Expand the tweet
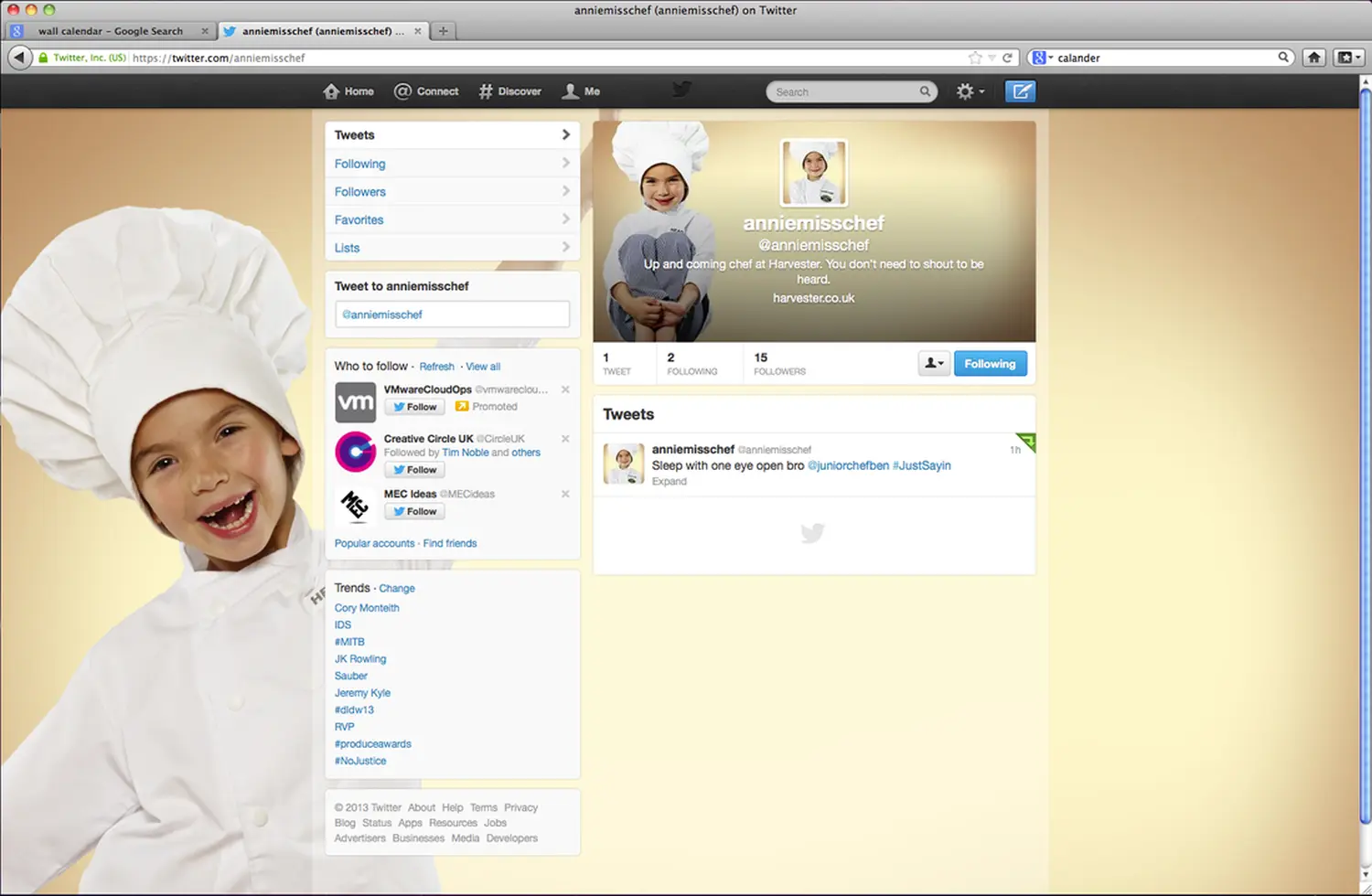1372x896 pixels. click(670, 482)
